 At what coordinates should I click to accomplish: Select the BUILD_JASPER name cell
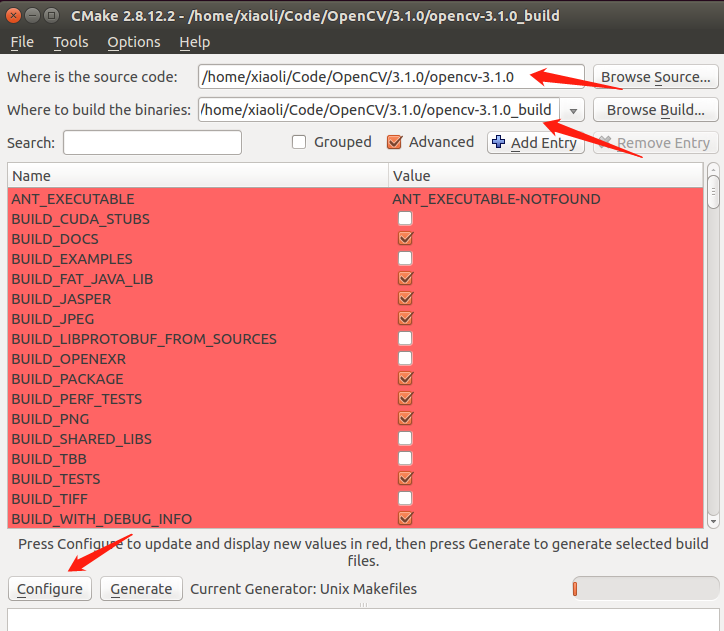pos(61,299)
